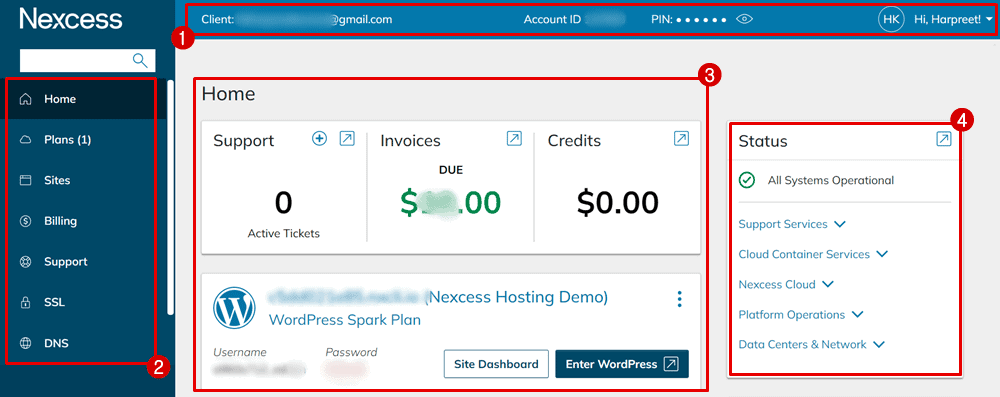Click the Enter WordPress button
Viewport: 1000px width, 397px height.
tap(622, 364)
